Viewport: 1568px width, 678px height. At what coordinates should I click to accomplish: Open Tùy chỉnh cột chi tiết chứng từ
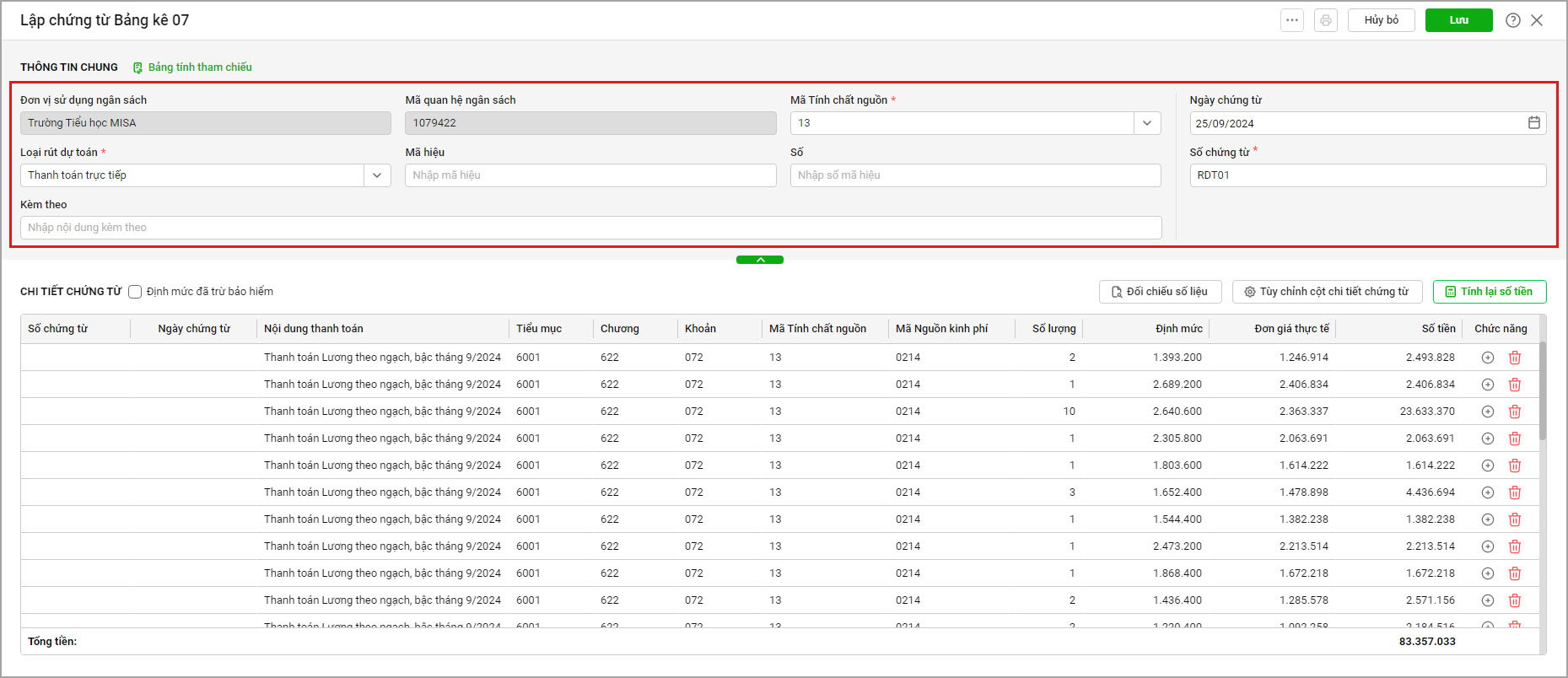click(1328, 292)
